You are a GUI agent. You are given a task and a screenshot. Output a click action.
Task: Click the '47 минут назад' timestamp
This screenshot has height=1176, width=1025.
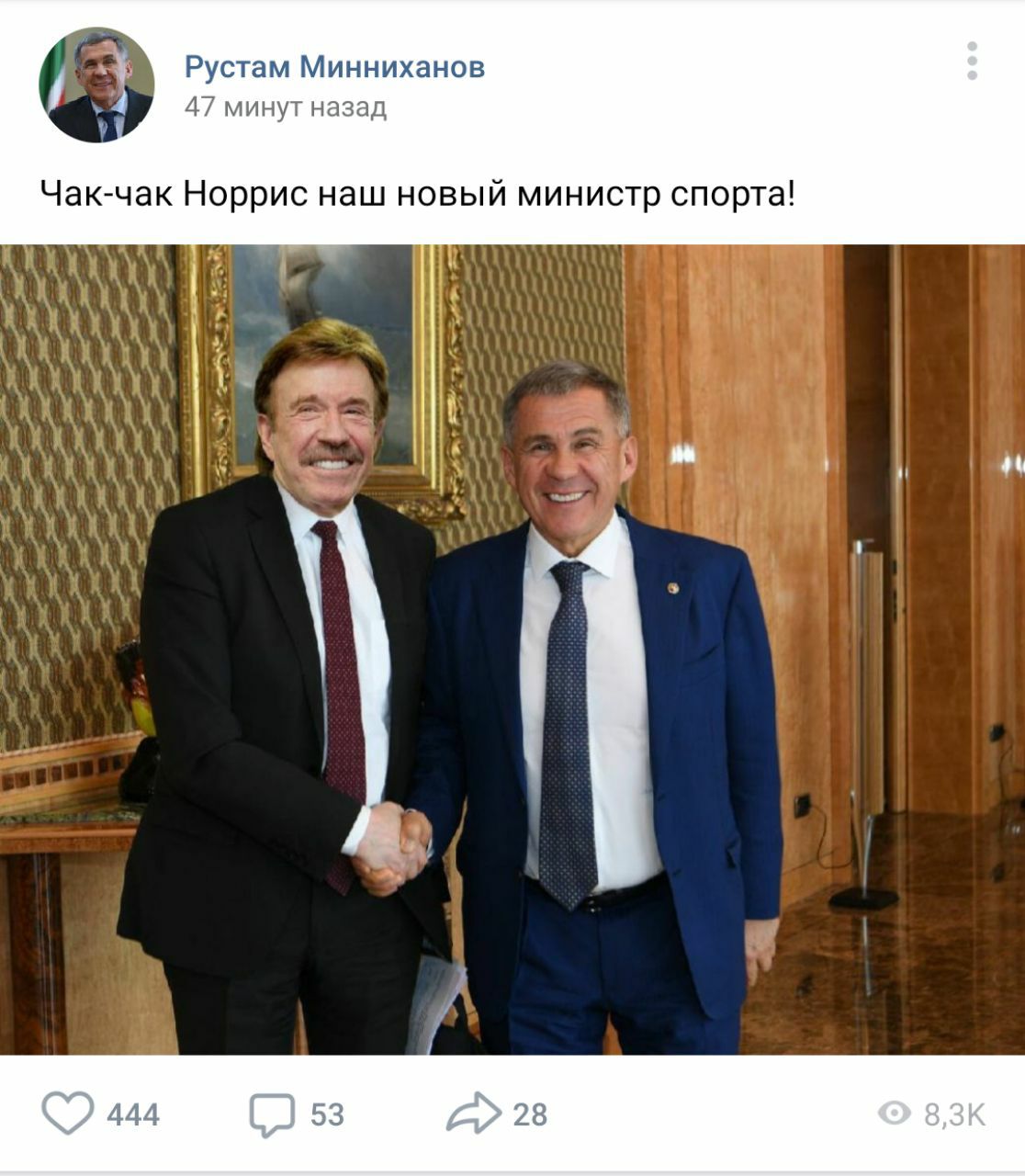pyautogui.click(x=286, y=107)
